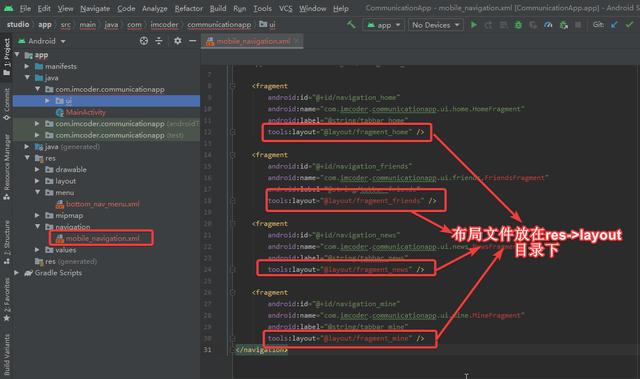This screenshot has width=640, height=379.
Task: Open the Navigate menu
Action: (95, 8)
